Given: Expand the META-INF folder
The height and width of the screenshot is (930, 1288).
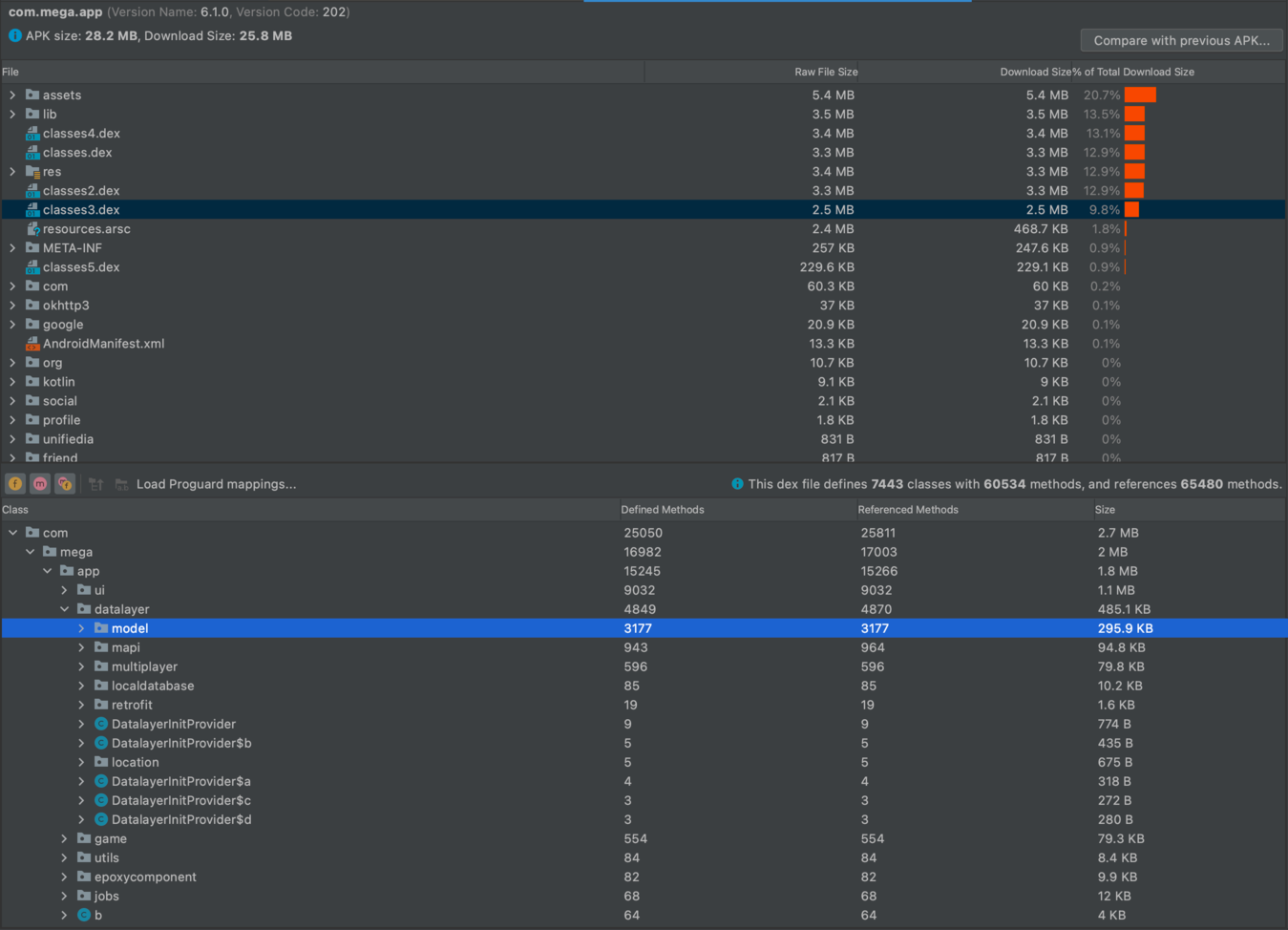Looking at the screenshot, I should click(x=12, y=247).
